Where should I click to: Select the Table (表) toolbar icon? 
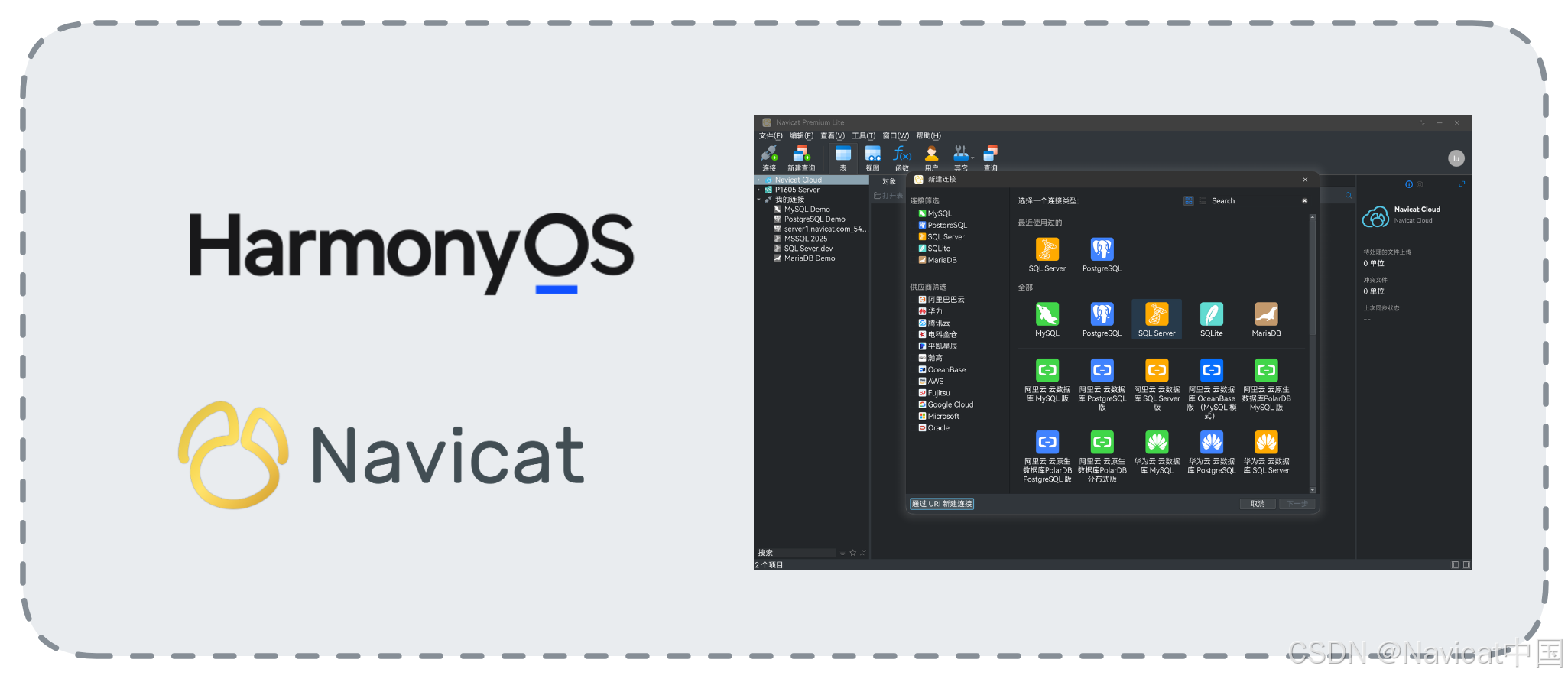tap(843, 158)
